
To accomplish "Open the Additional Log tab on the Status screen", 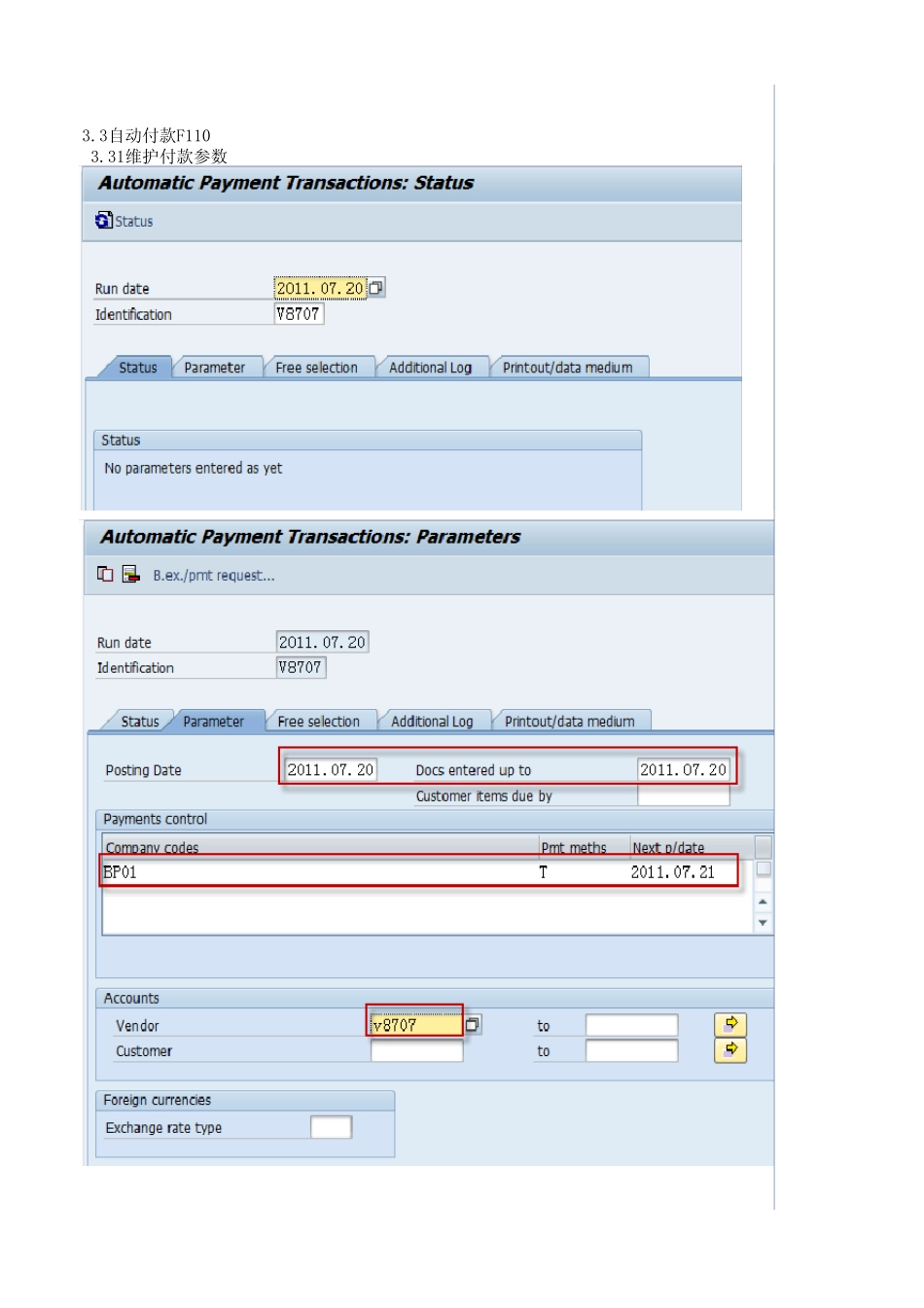I will pos(431,368).
